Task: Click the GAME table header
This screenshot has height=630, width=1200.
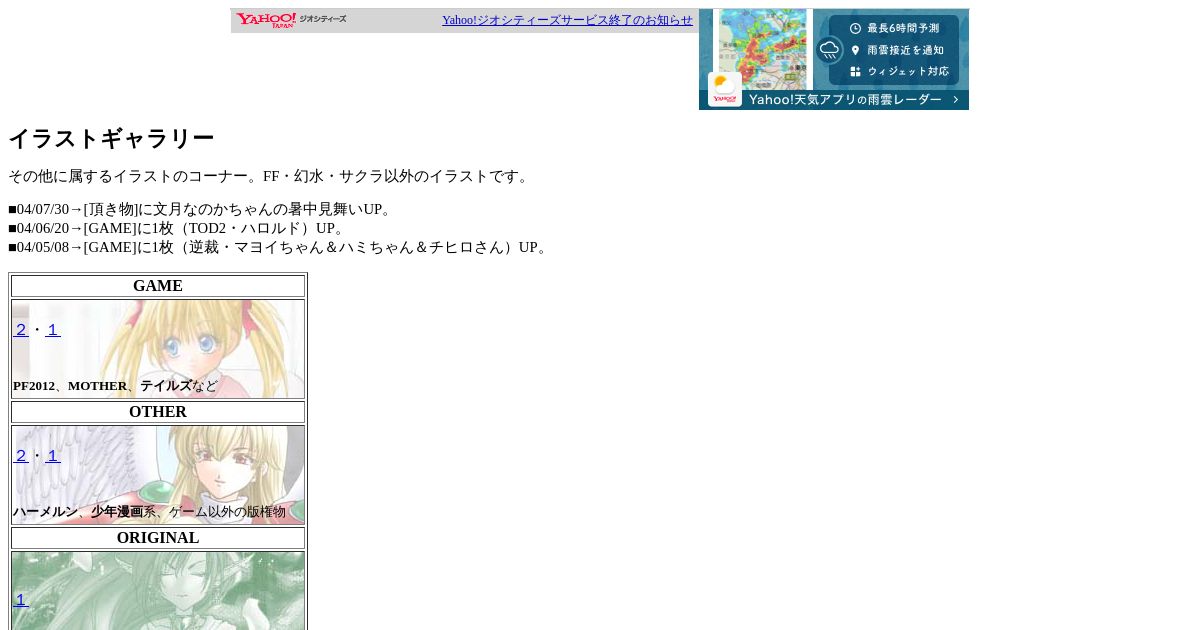Action: (158, 286)
